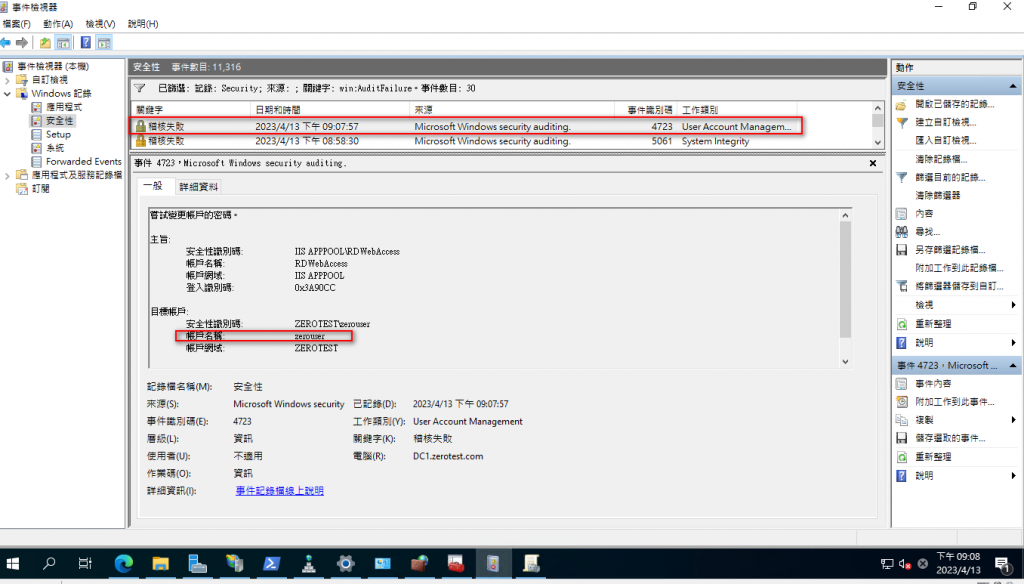Expand the 檢視 submenu arrow
Viewport: 1024px width, 584px height.
point(1014,305)
